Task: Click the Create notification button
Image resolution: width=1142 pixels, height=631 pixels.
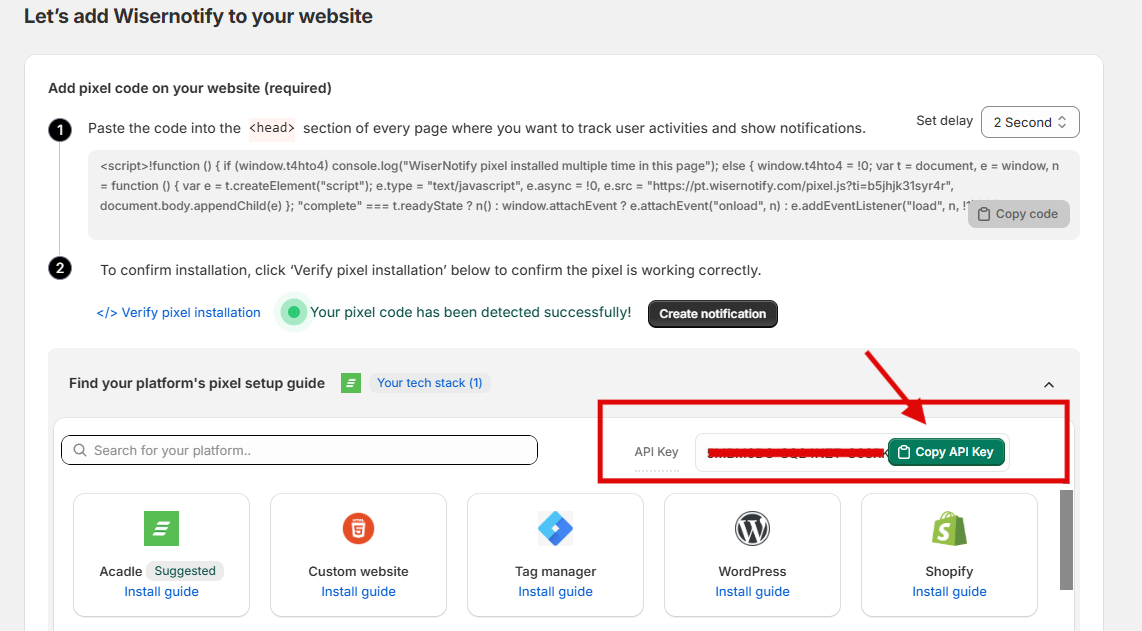Action: pos(712,314)
